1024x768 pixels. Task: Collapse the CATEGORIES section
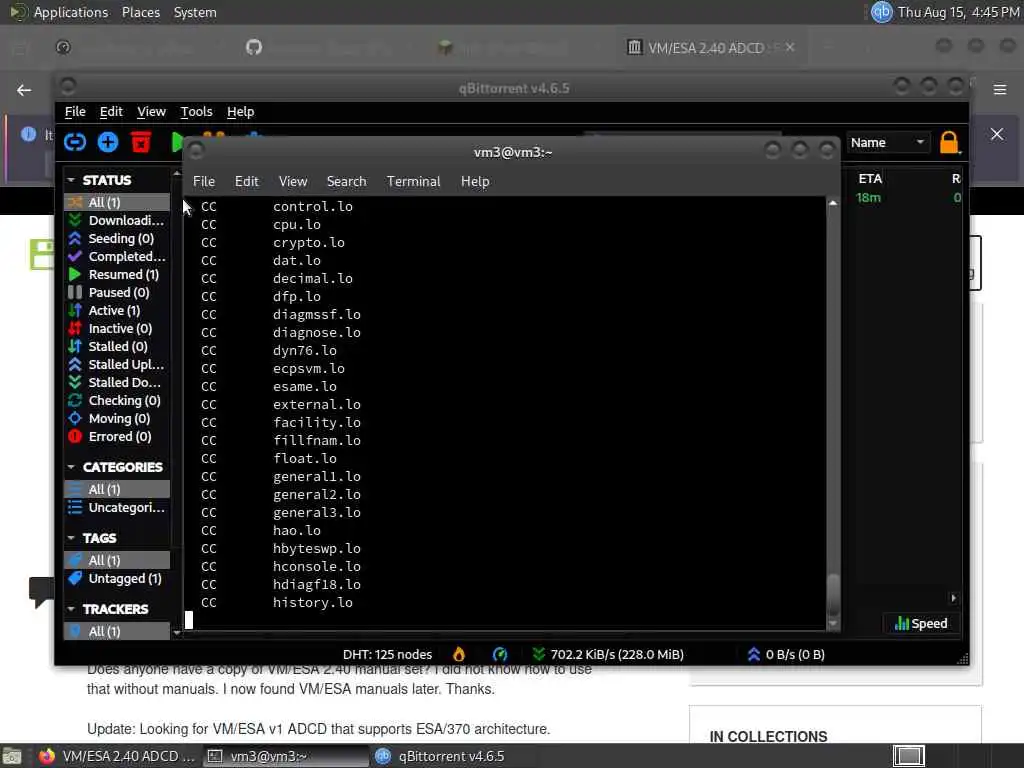coord(71,467)
